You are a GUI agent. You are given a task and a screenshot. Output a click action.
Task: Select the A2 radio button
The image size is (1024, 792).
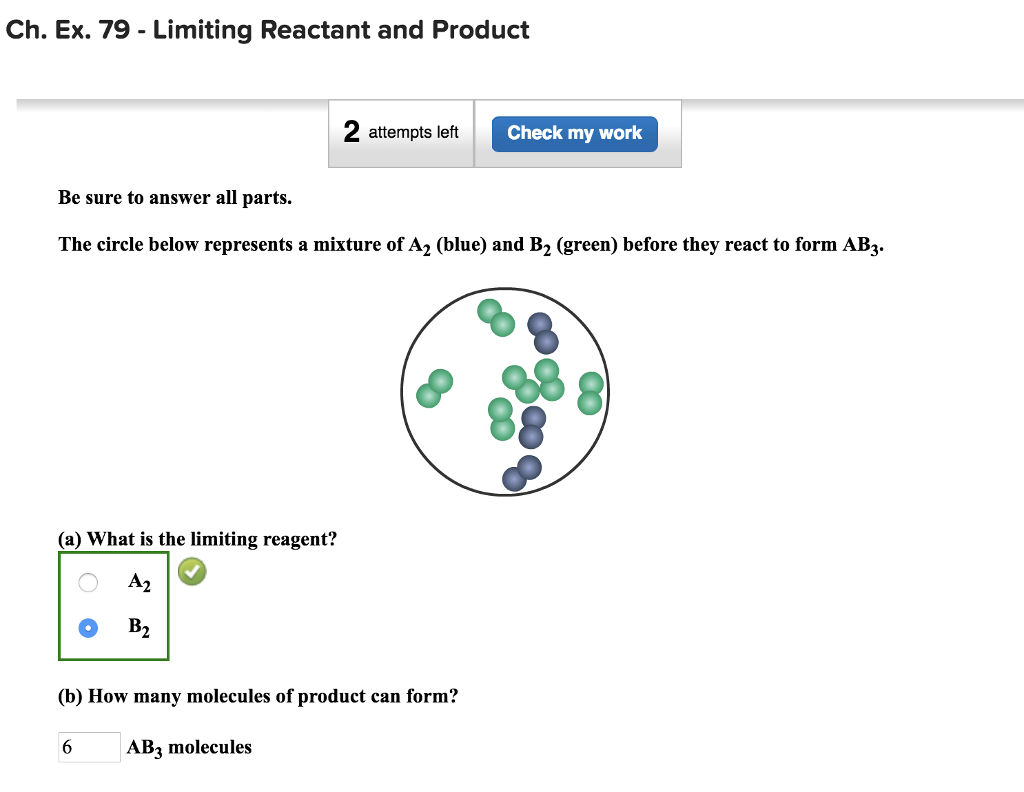click(87, 582)
